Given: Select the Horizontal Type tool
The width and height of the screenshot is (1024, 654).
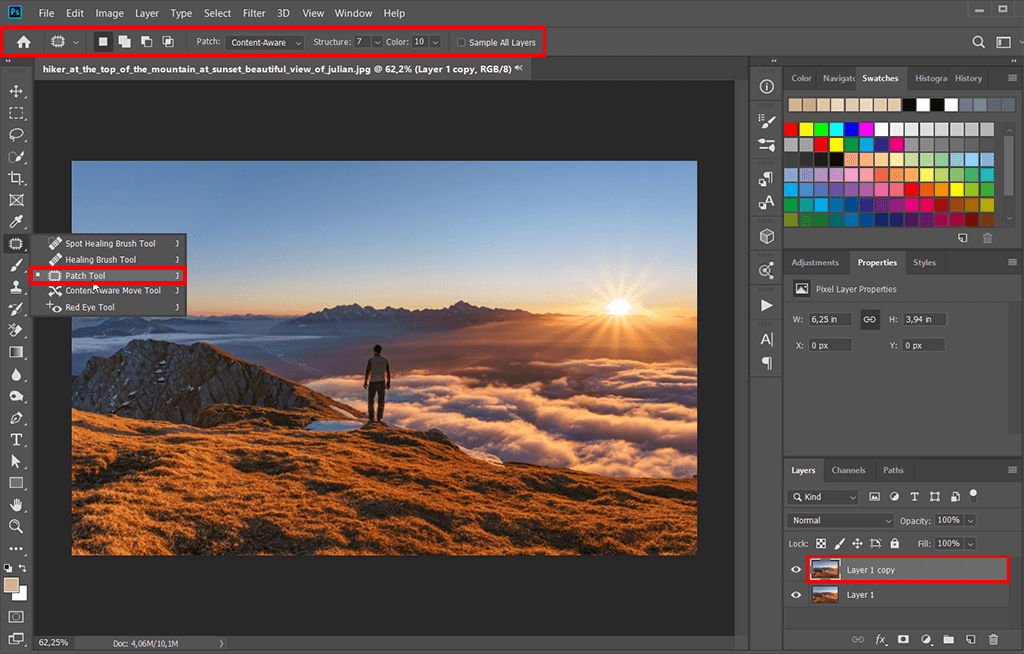Looking at the screenshot, I should 16,440.
